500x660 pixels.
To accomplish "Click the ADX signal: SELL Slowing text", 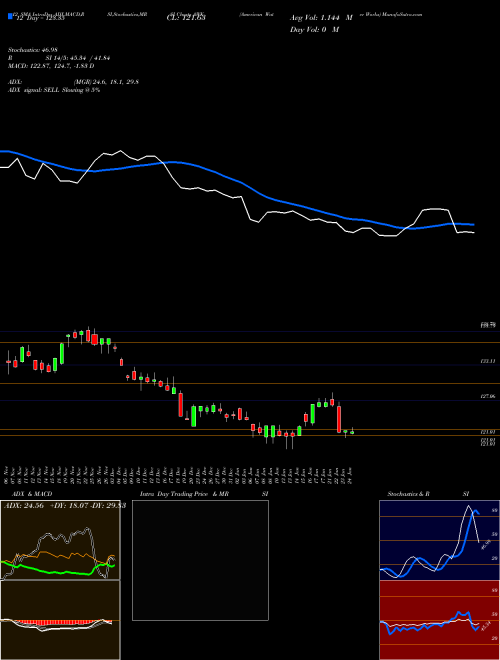I will [x=54, y=90].
